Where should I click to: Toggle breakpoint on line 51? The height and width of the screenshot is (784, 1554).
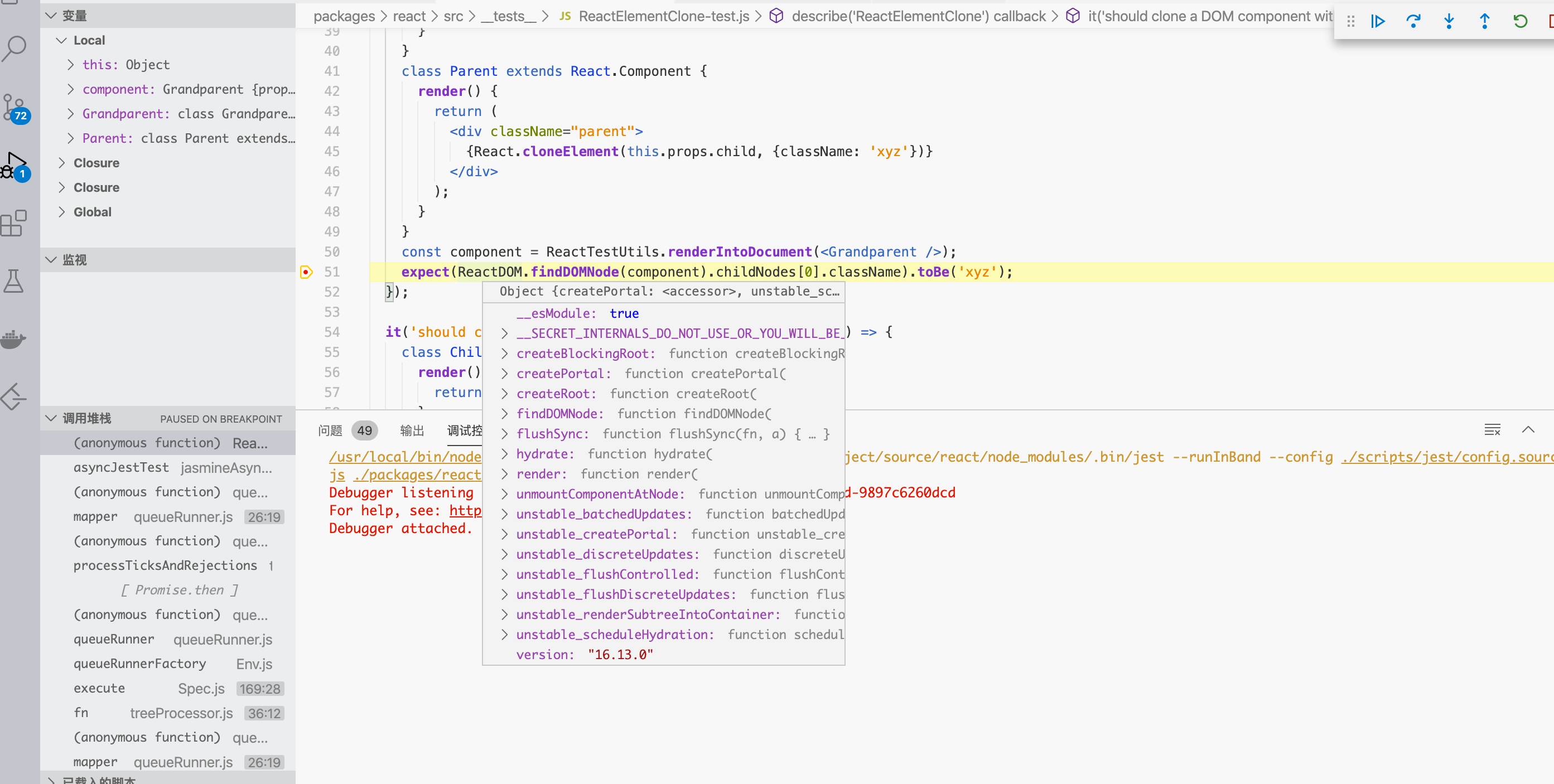(x=306, y=272)
